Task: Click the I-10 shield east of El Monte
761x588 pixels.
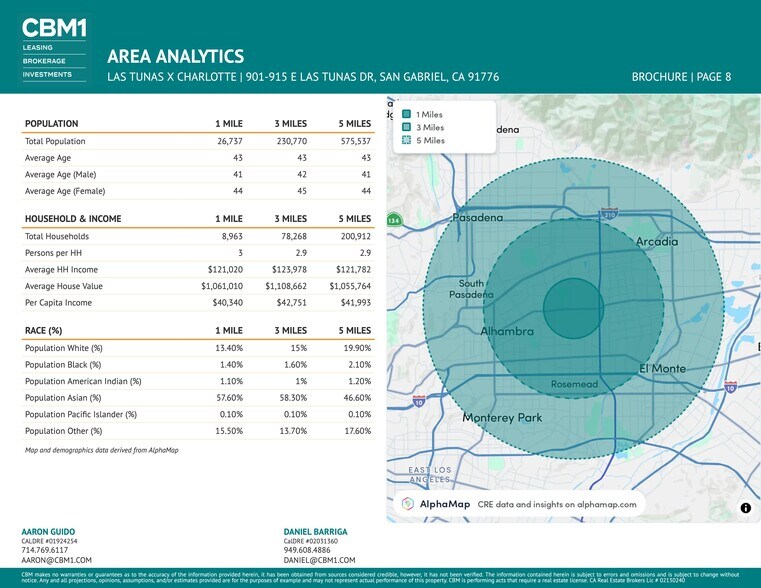Action: click(x=731, y=387)
